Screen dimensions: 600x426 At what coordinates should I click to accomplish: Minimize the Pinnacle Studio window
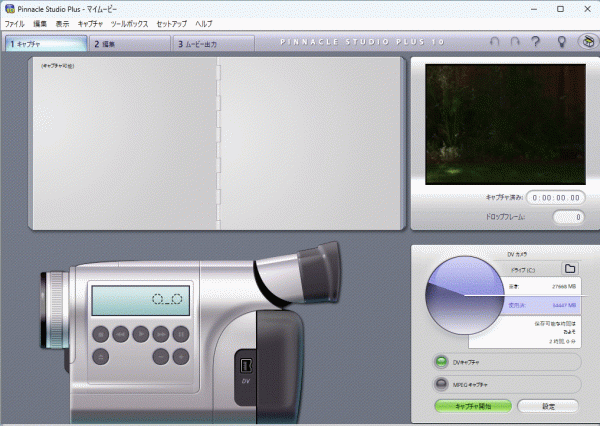coord(534,9)
